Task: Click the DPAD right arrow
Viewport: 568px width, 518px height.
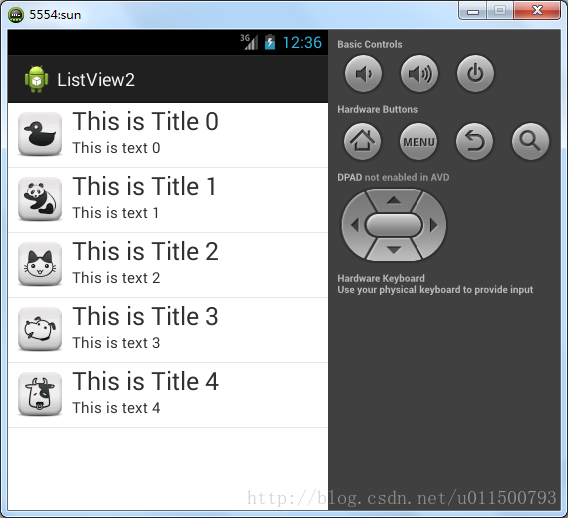Action: (x=433, y=225)
